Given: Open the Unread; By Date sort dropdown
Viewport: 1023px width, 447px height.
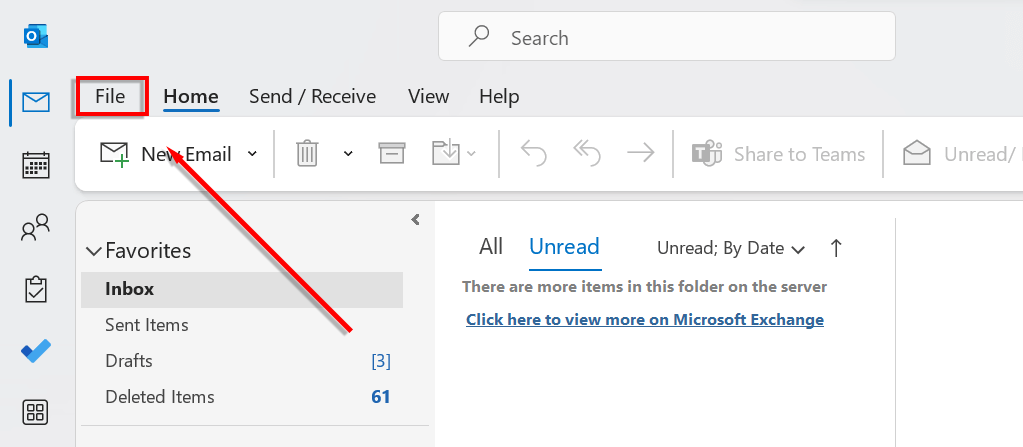Looking at the screenshot, I should (x=731, y=248).
